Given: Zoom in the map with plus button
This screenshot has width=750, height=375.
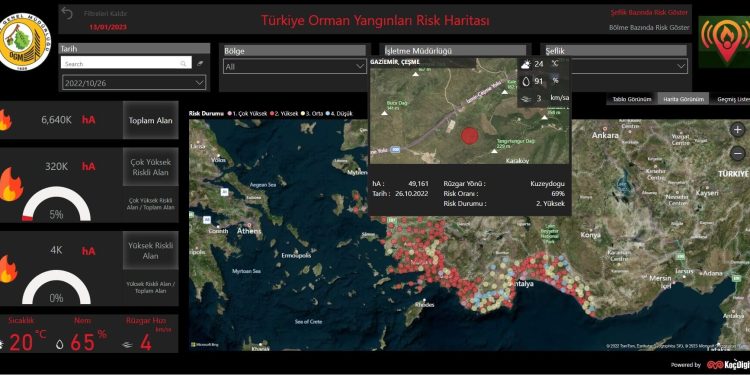Looking at the screenshot, I should [x=738, y=129].
